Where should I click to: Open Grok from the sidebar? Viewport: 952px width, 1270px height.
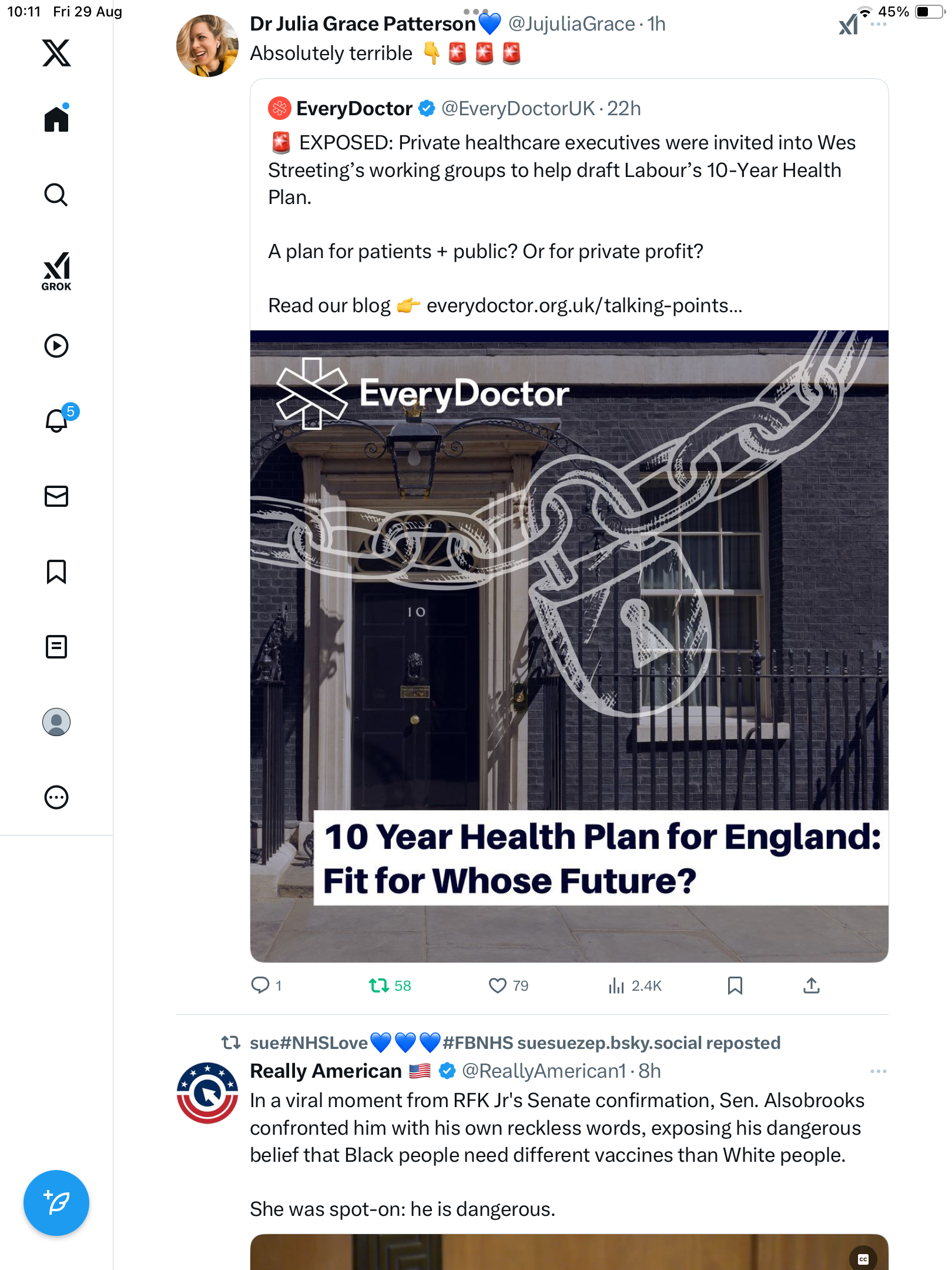pos(56,271)
